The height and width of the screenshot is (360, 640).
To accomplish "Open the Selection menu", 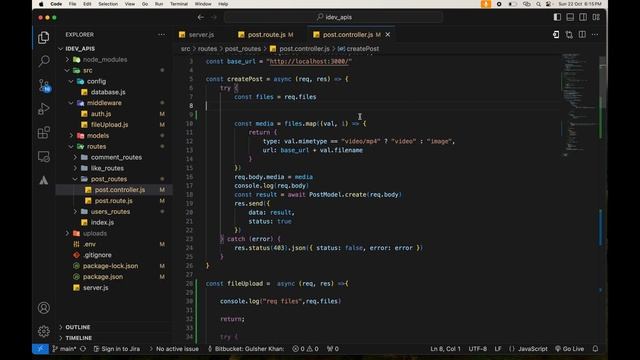I will [108, 4].
